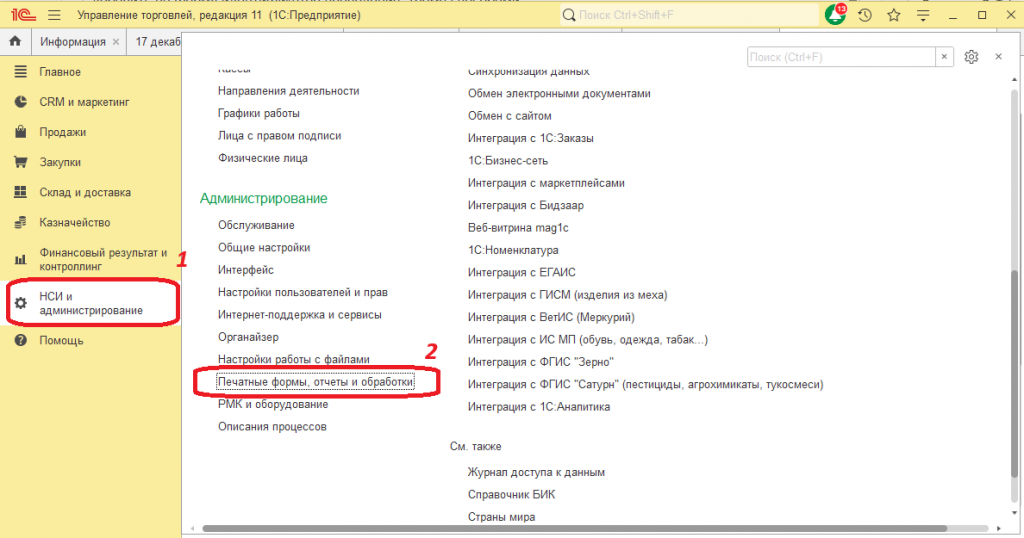Open Обслуживание

tap(256, 225)
